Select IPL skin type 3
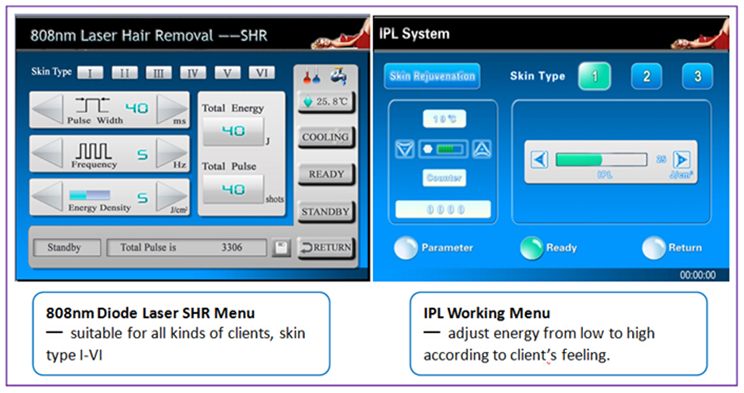 697,76
